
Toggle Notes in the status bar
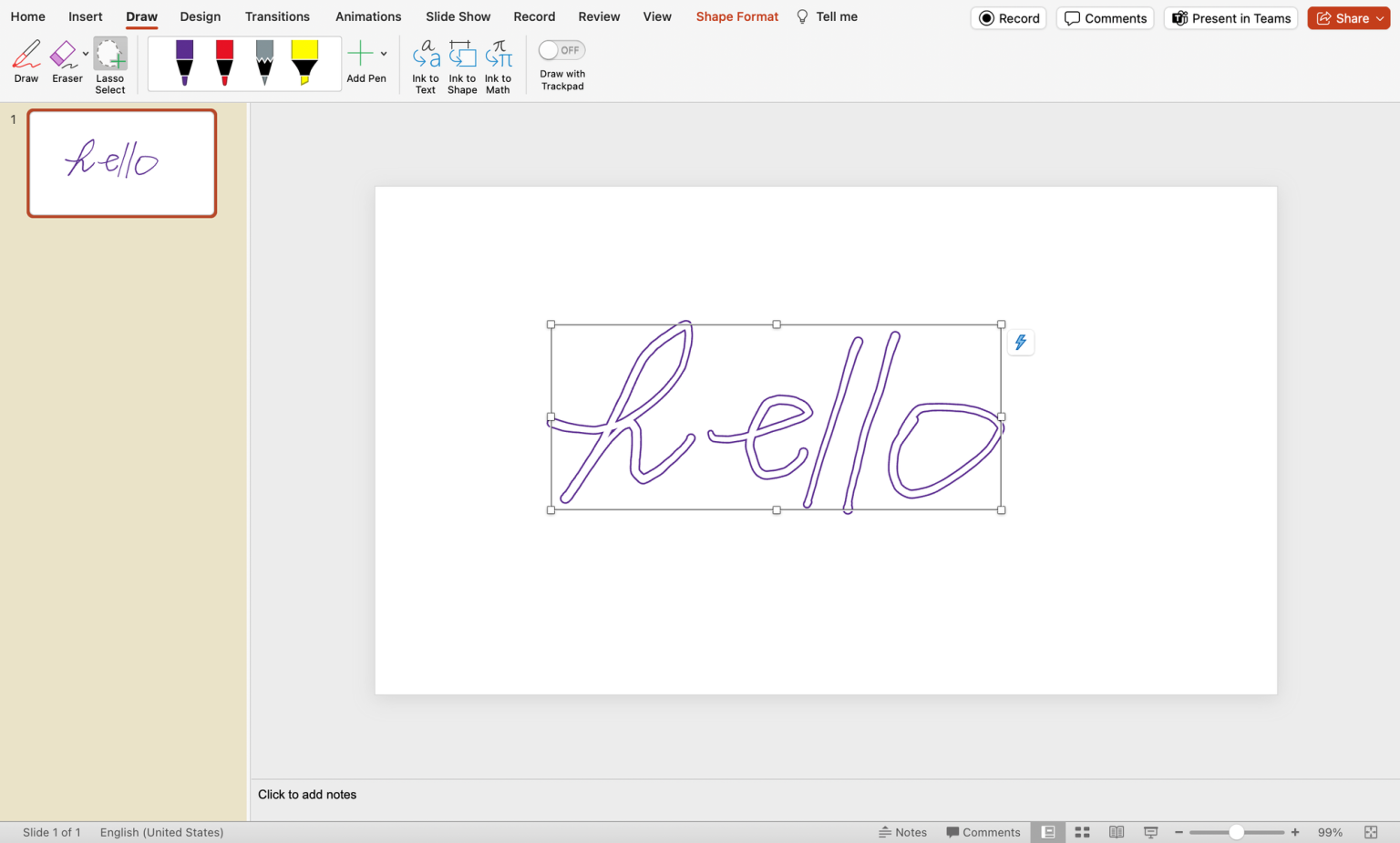coord(902,832)
